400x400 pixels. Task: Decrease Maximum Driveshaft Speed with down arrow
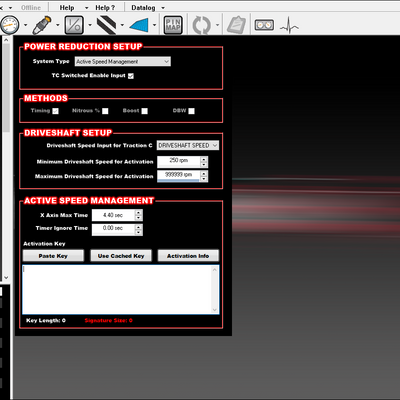(x=204, y=179)
